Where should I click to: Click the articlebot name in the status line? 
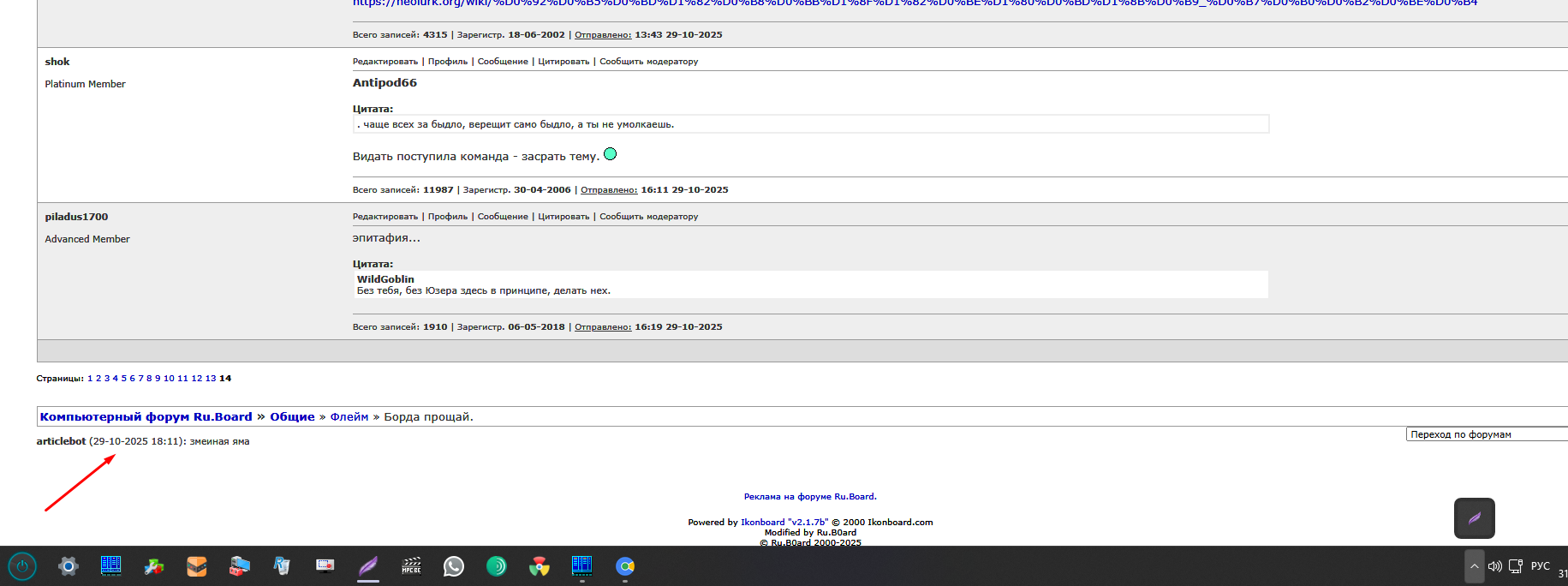point(61,441)
